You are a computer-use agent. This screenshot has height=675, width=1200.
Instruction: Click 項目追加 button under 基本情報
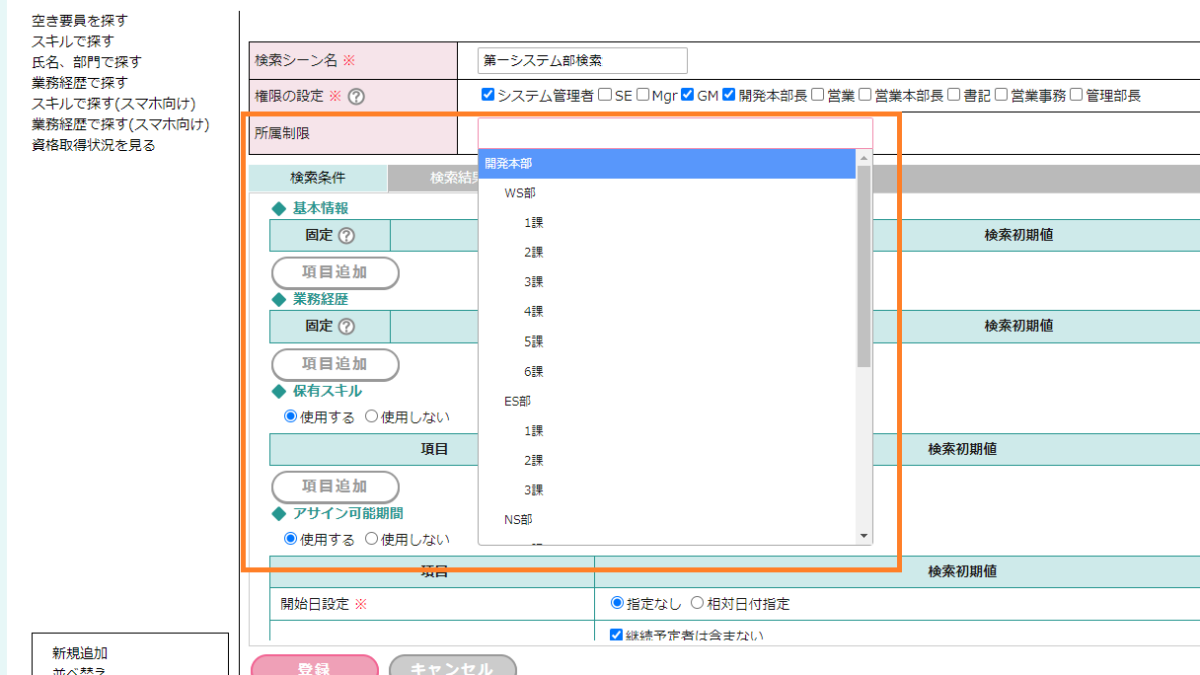tap(335, 272)
